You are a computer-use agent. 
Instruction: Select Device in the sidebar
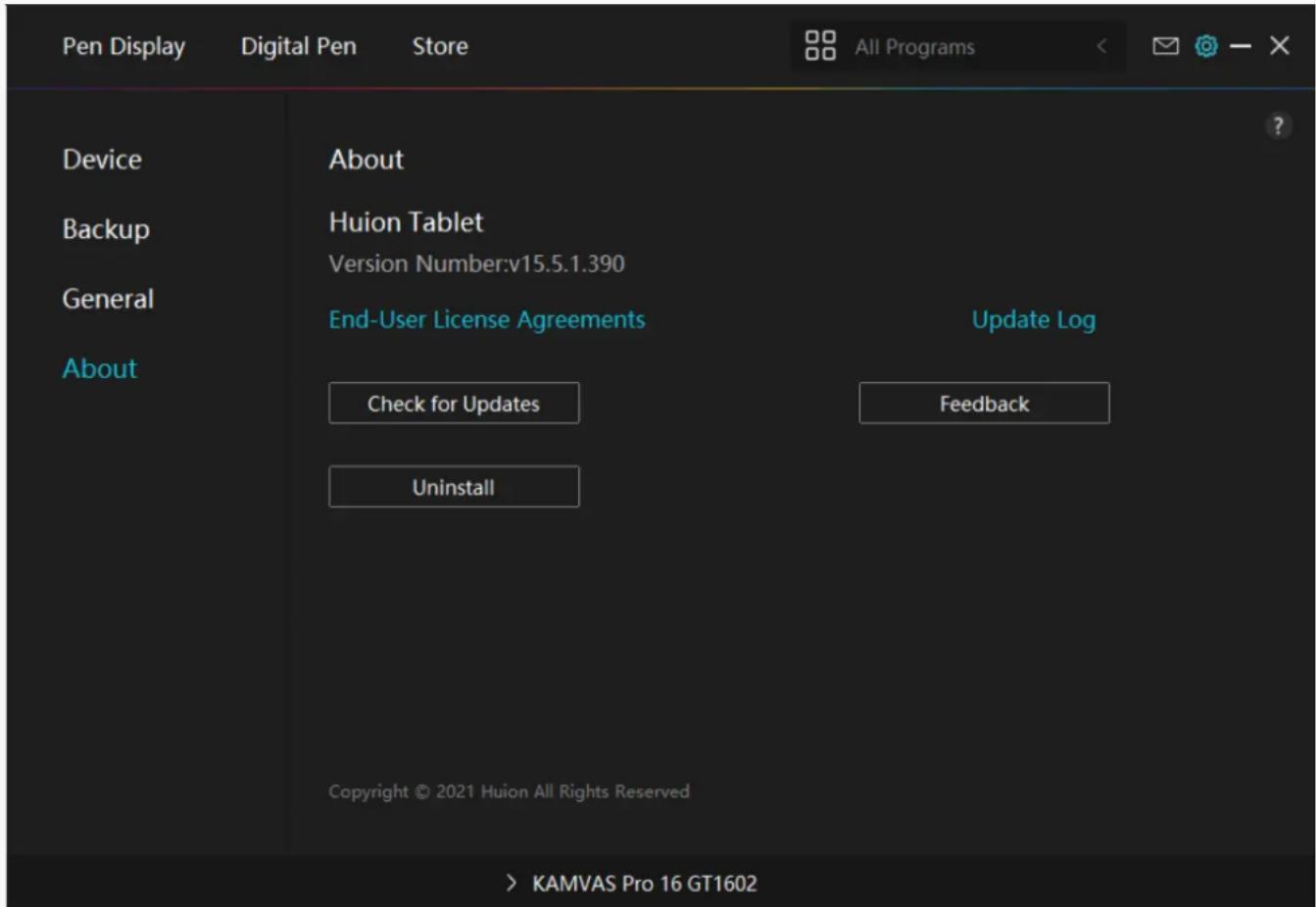tap(102, 160)
